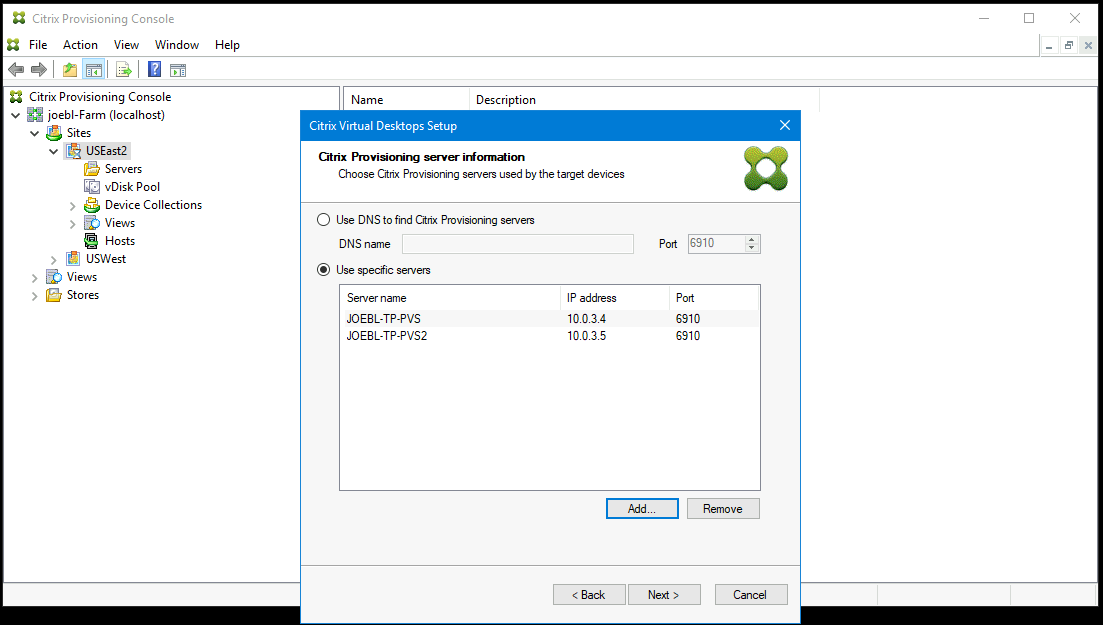
Task: Open the File menu
Action: [x=38, y=44]
